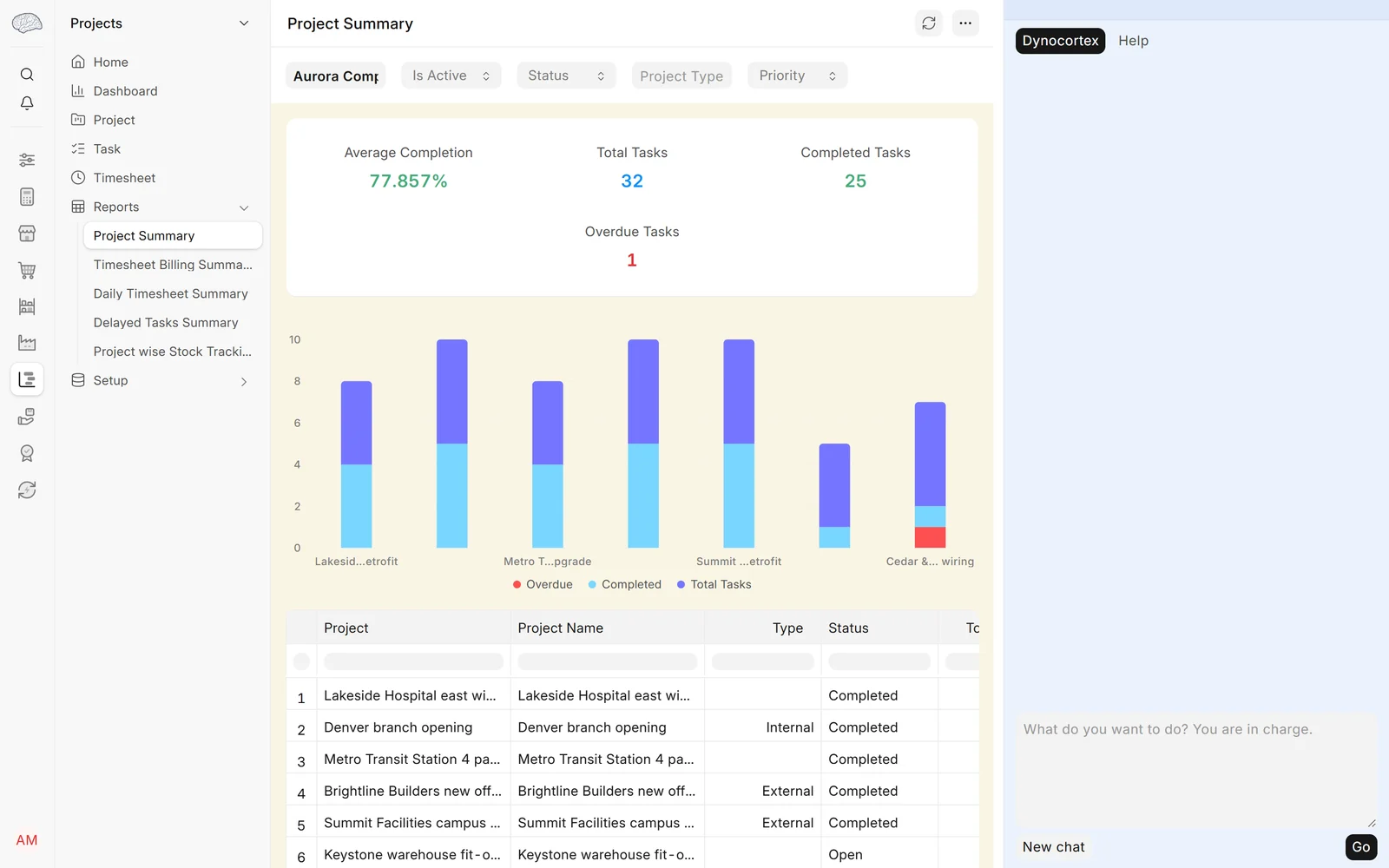
Task: Switch to the Help tab
Action: point(1133,41)
